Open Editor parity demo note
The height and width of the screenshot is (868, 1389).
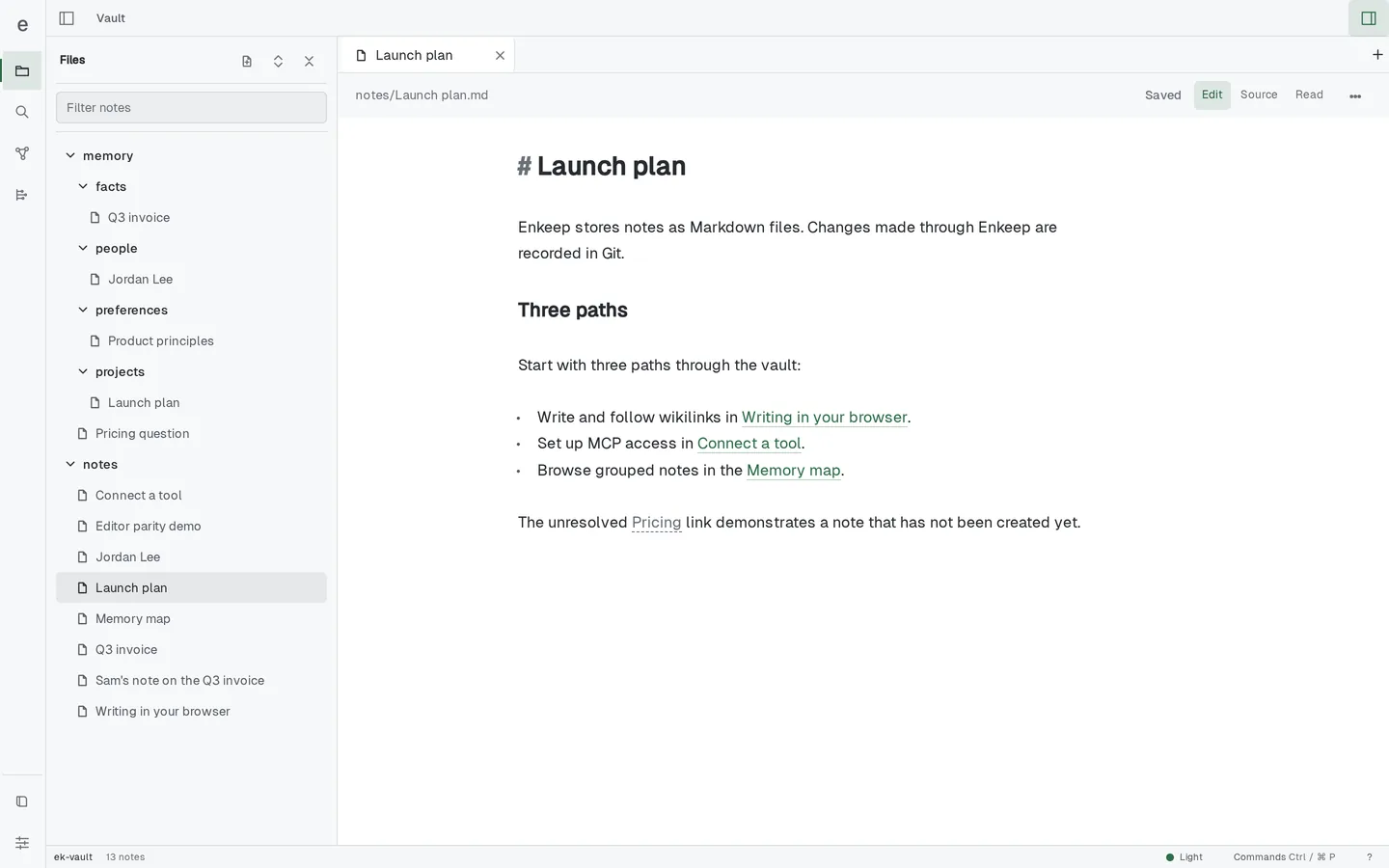(191, 526)
